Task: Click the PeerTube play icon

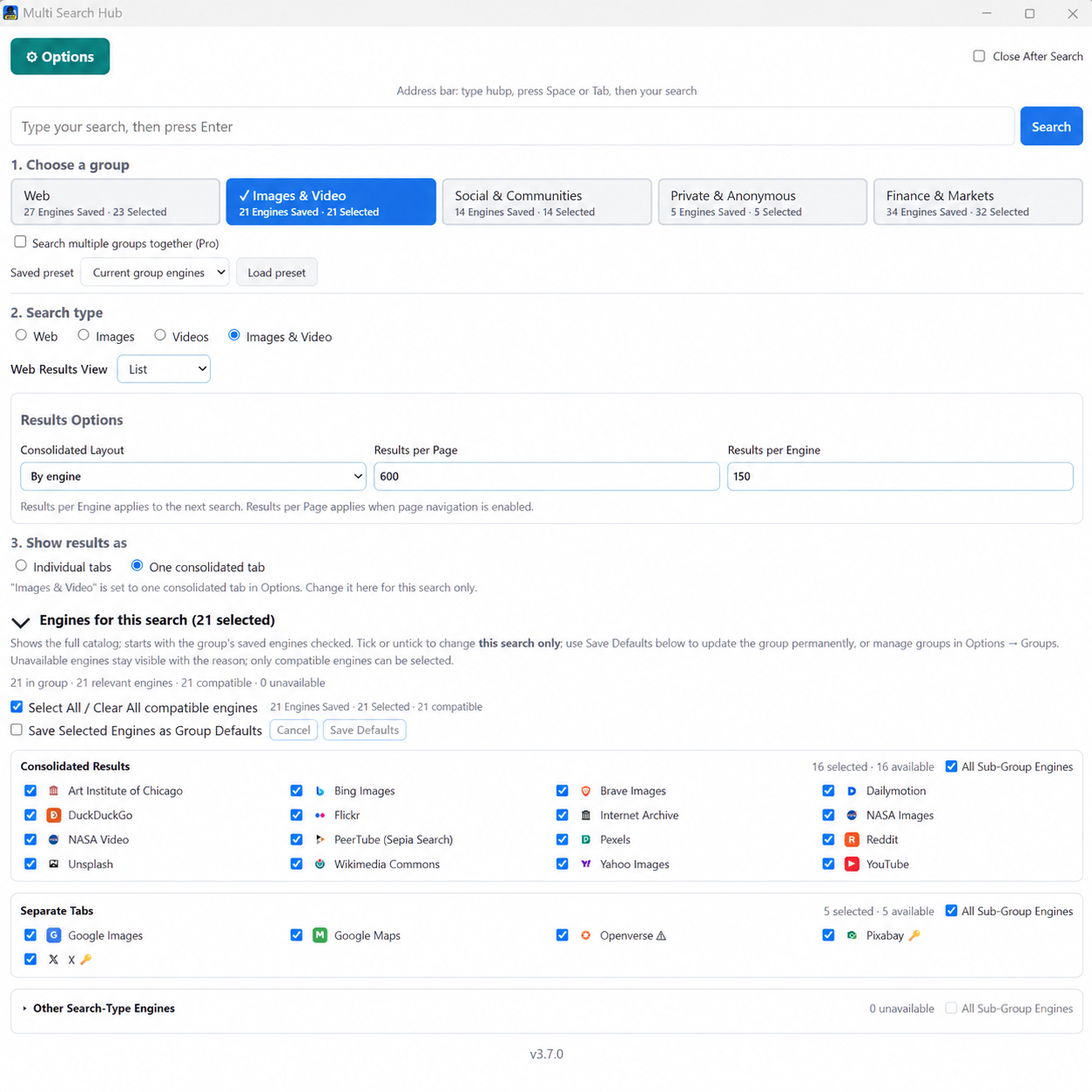Action: click(x=320, y=839)
